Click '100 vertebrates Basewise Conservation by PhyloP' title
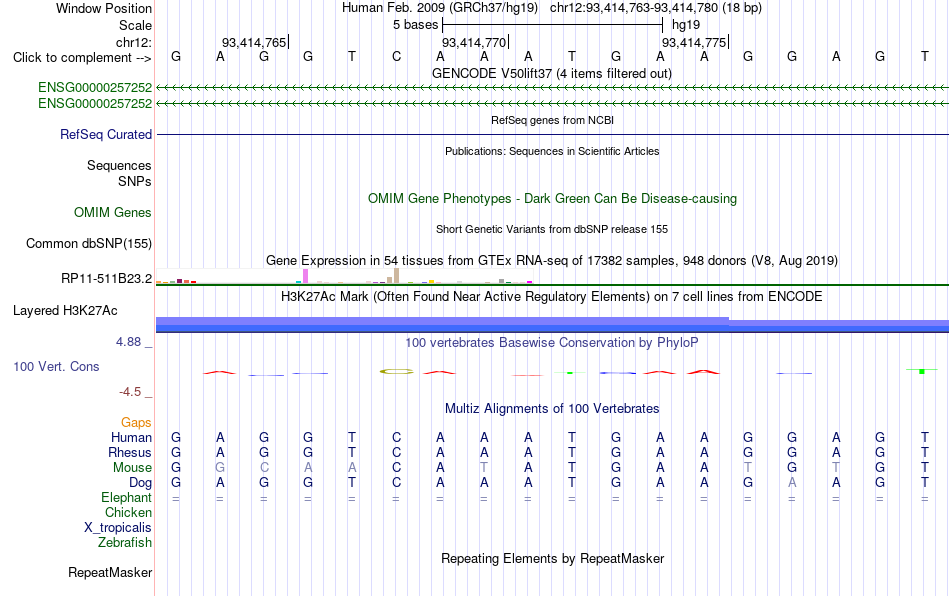The image size is (950, 596). (552, 342)
